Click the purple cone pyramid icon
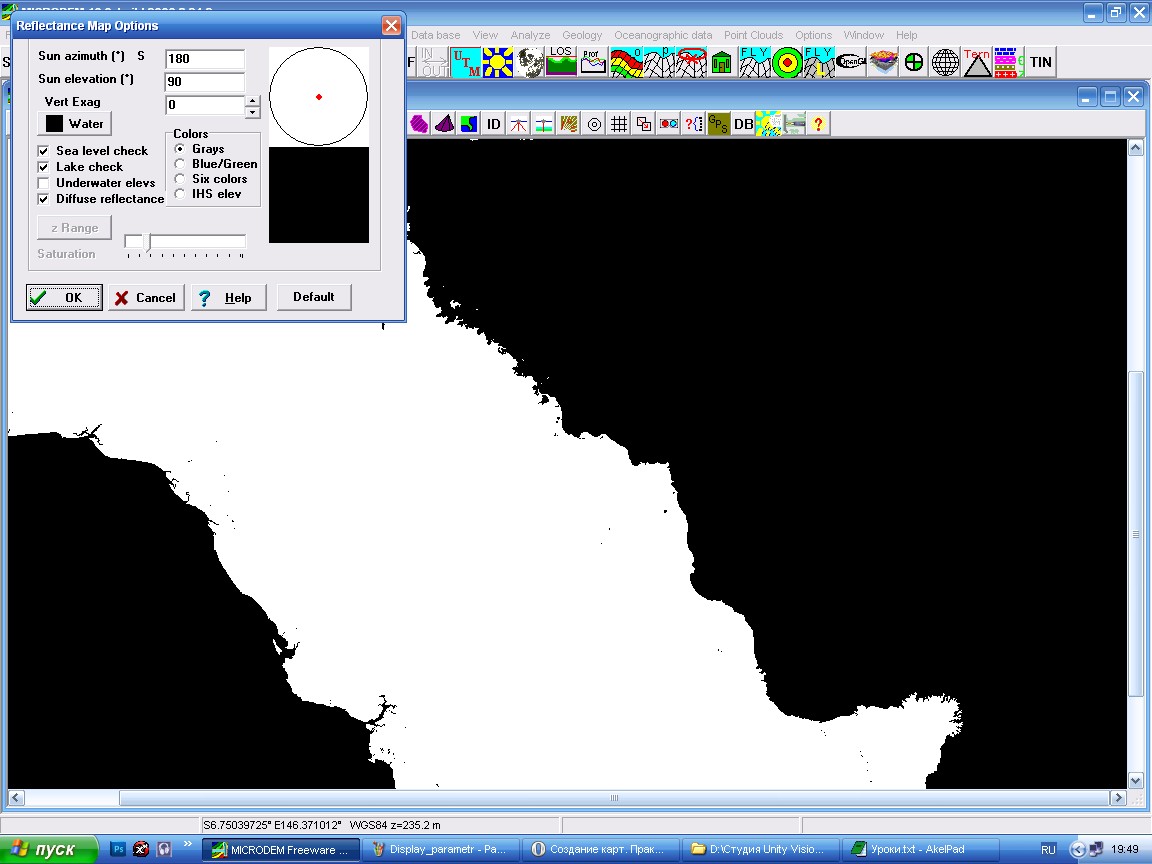 pos(444,124)
